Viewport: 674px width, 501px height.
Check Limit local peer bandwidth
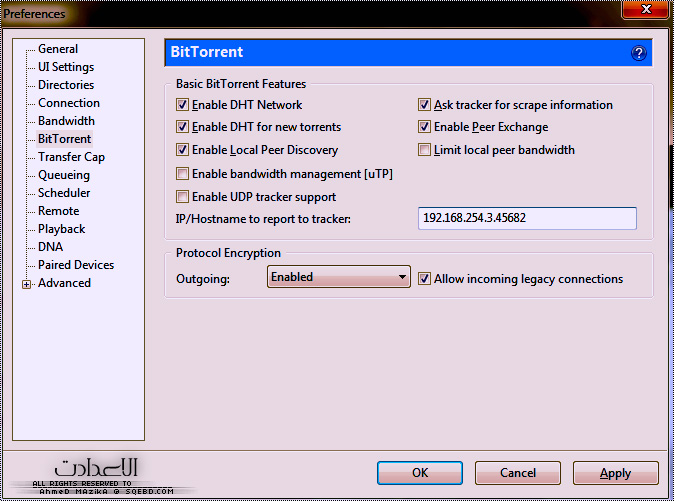(x=425, y=151)
